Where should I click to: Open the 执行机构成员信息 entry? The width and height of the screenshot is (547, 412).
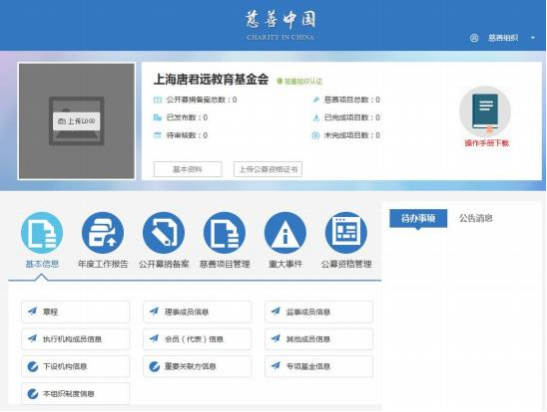point(76,339)
